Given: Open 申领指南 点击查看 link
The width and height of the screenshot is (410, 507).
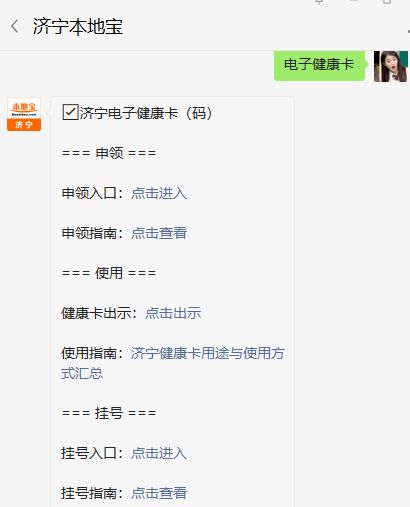Looking at the screenshot, I should point(159,233).
